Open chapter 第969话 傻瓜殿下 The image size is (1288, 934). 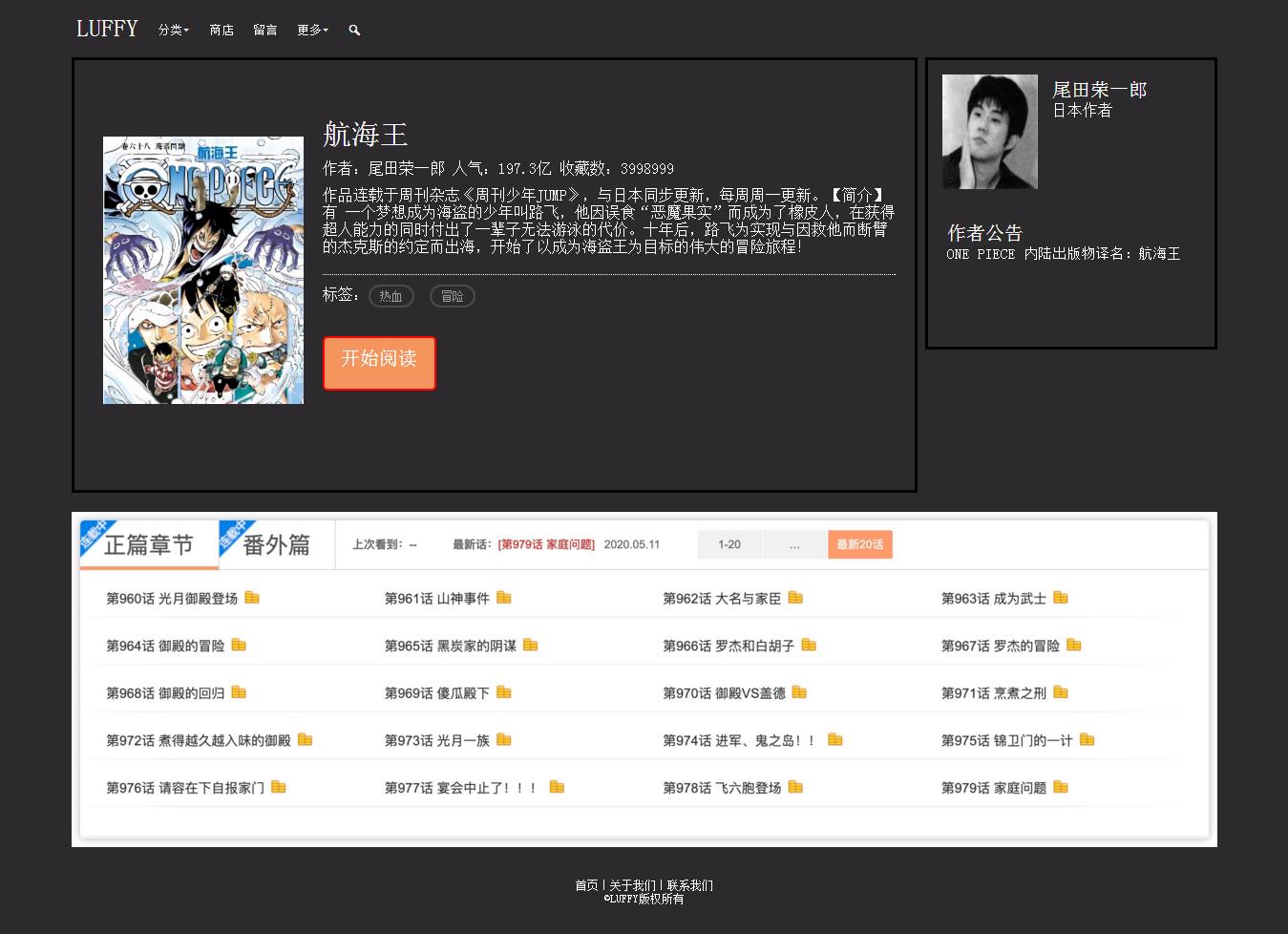tap(437, 693)
